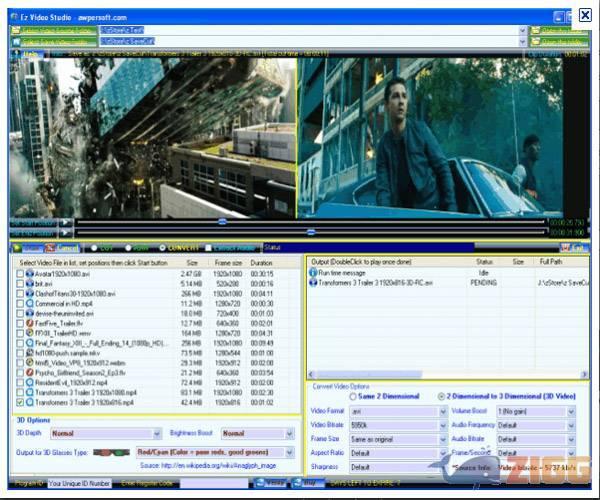
Task: Select Same 2 Dimensional radio button
Action: pyautogui.click(x=353, y=396)
